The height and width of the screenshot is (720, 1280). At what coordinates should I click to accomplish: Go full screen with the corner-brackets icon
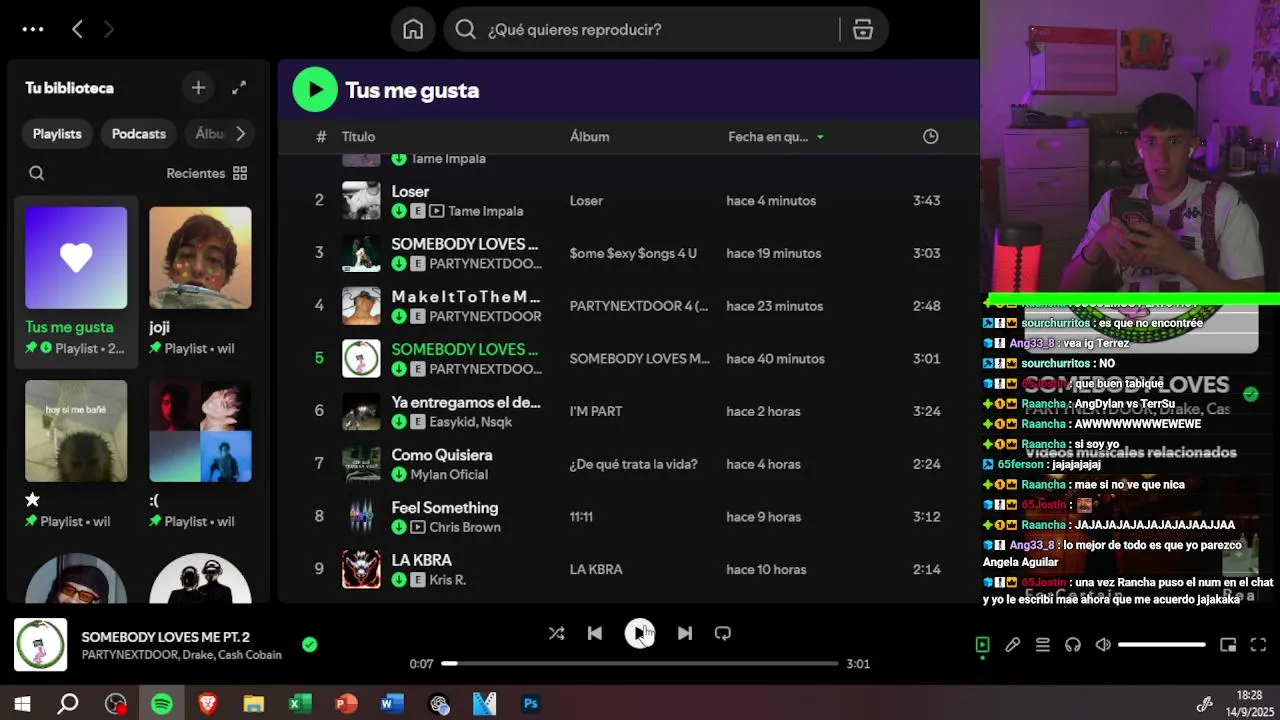[1259, 645]
